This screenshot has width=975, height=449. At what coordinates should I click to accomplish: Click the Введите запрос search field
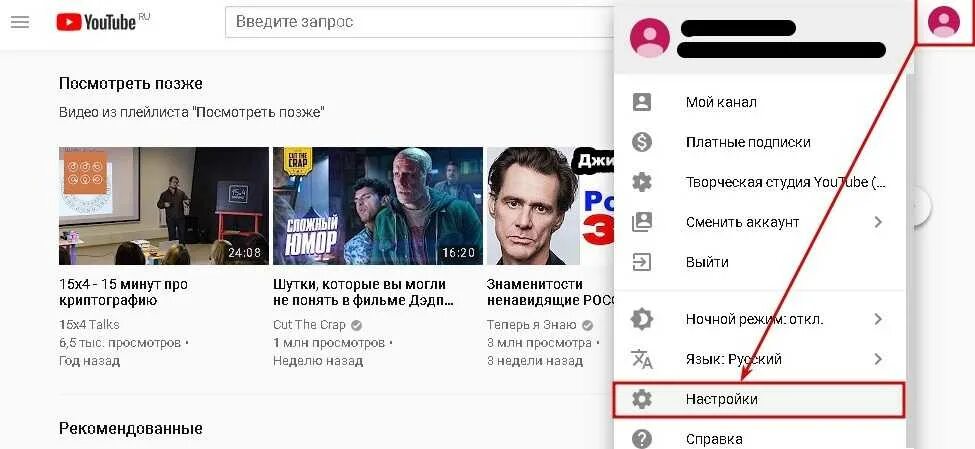(417, 22)
